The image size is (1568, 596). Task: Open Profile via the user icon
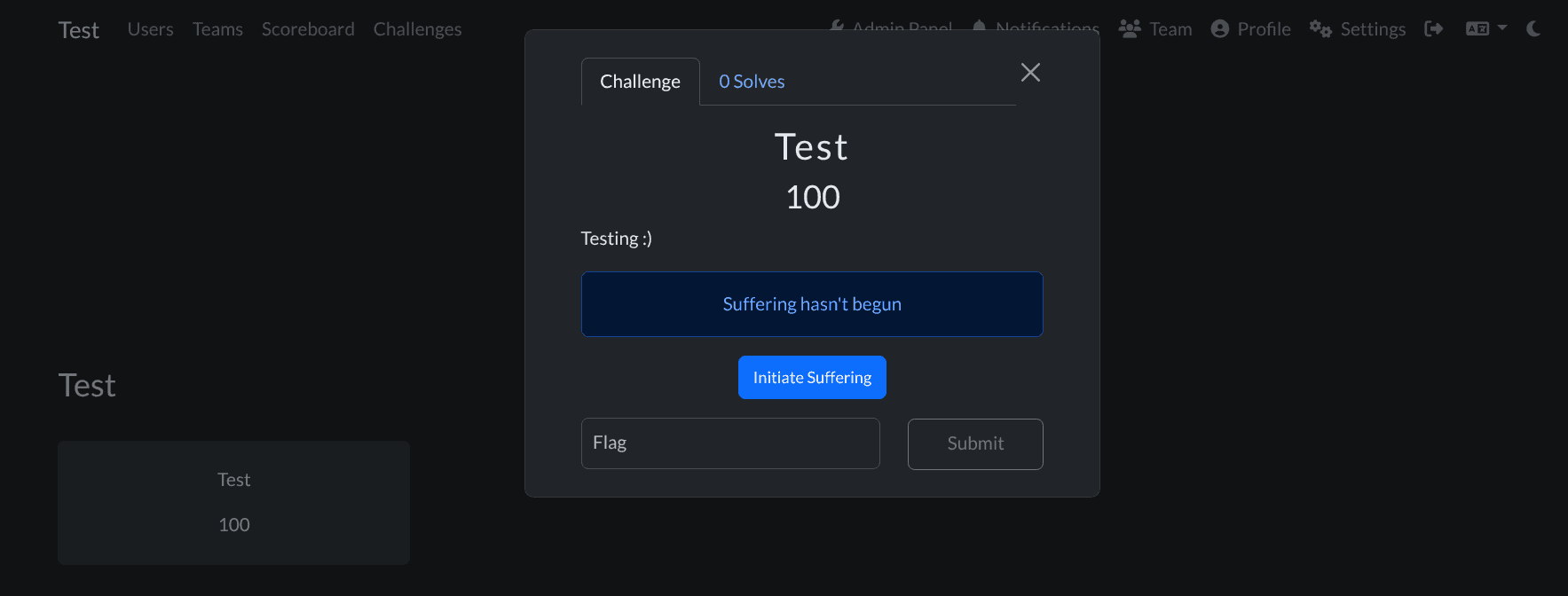pyautogui.click(x=1220, y=29)
